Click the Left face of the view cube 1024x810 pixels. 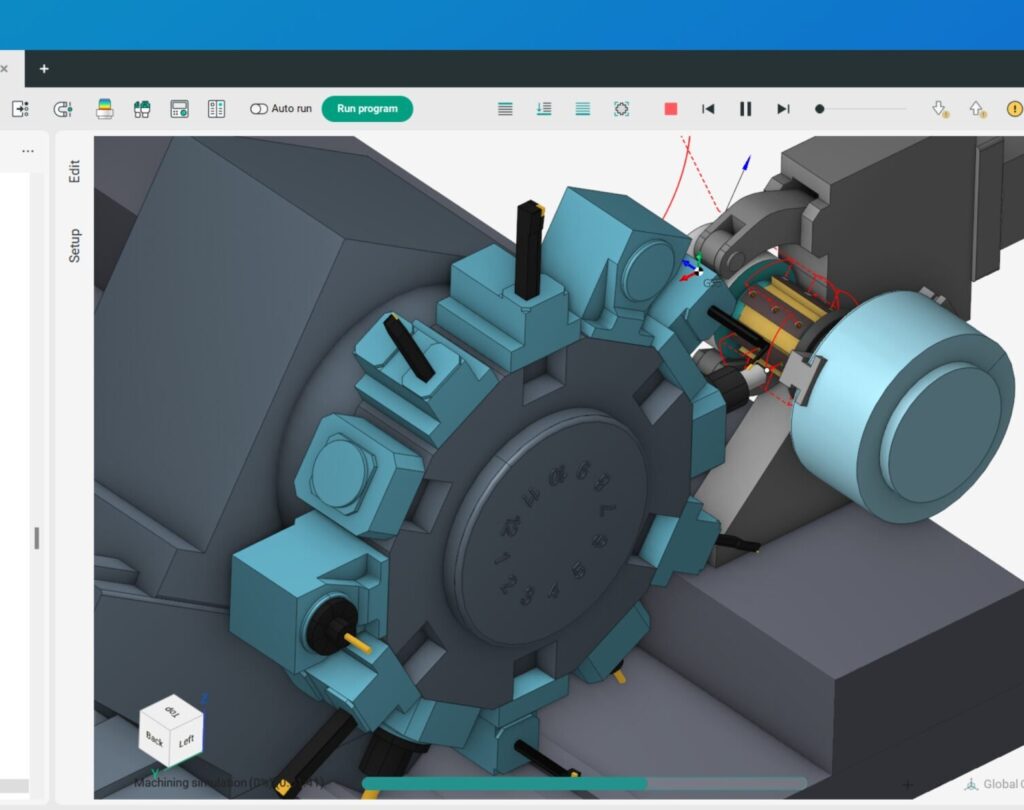187,741
